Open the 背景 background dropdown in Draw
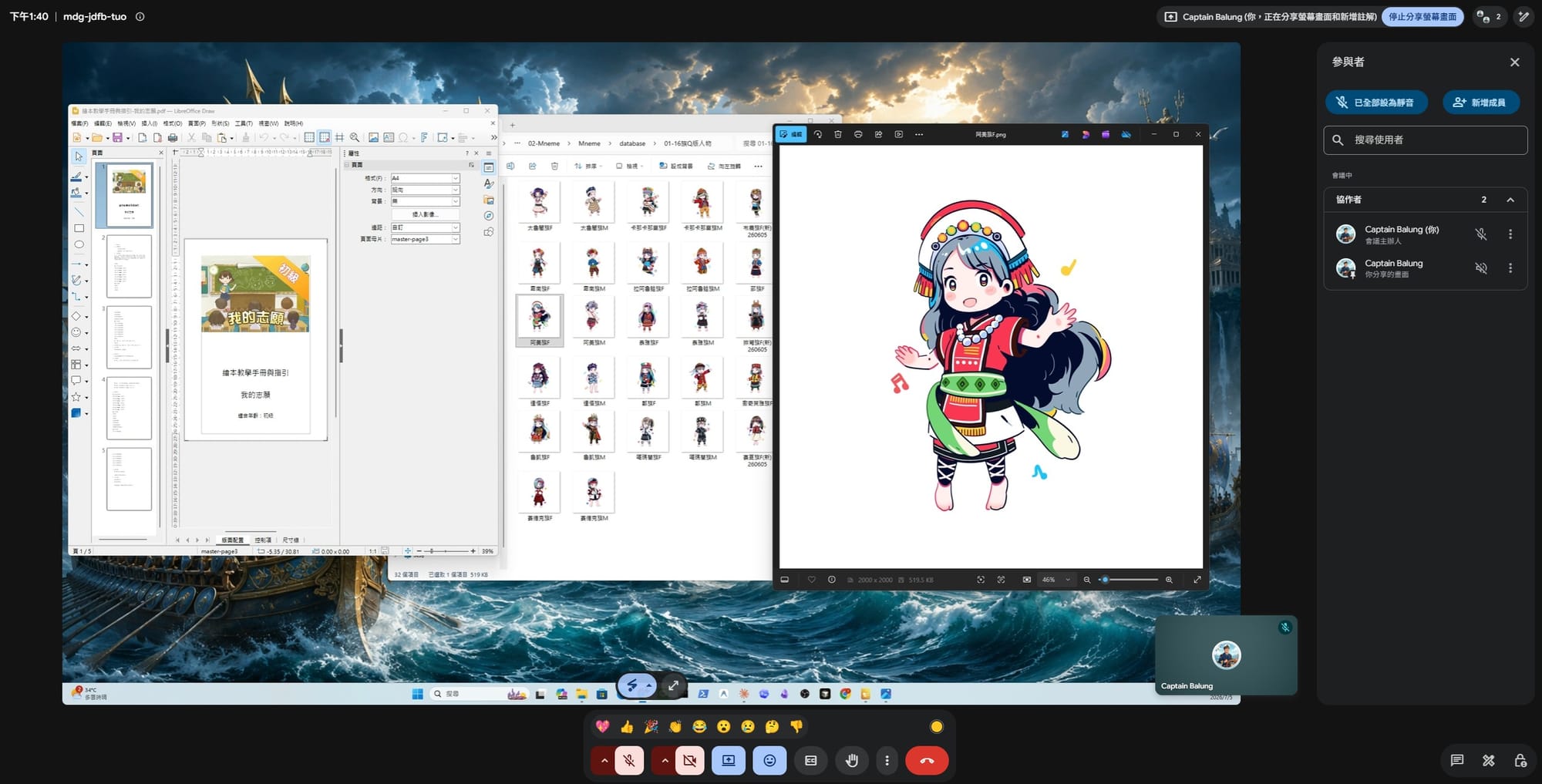Viewport: 1542px width, 784px height. 425,201
